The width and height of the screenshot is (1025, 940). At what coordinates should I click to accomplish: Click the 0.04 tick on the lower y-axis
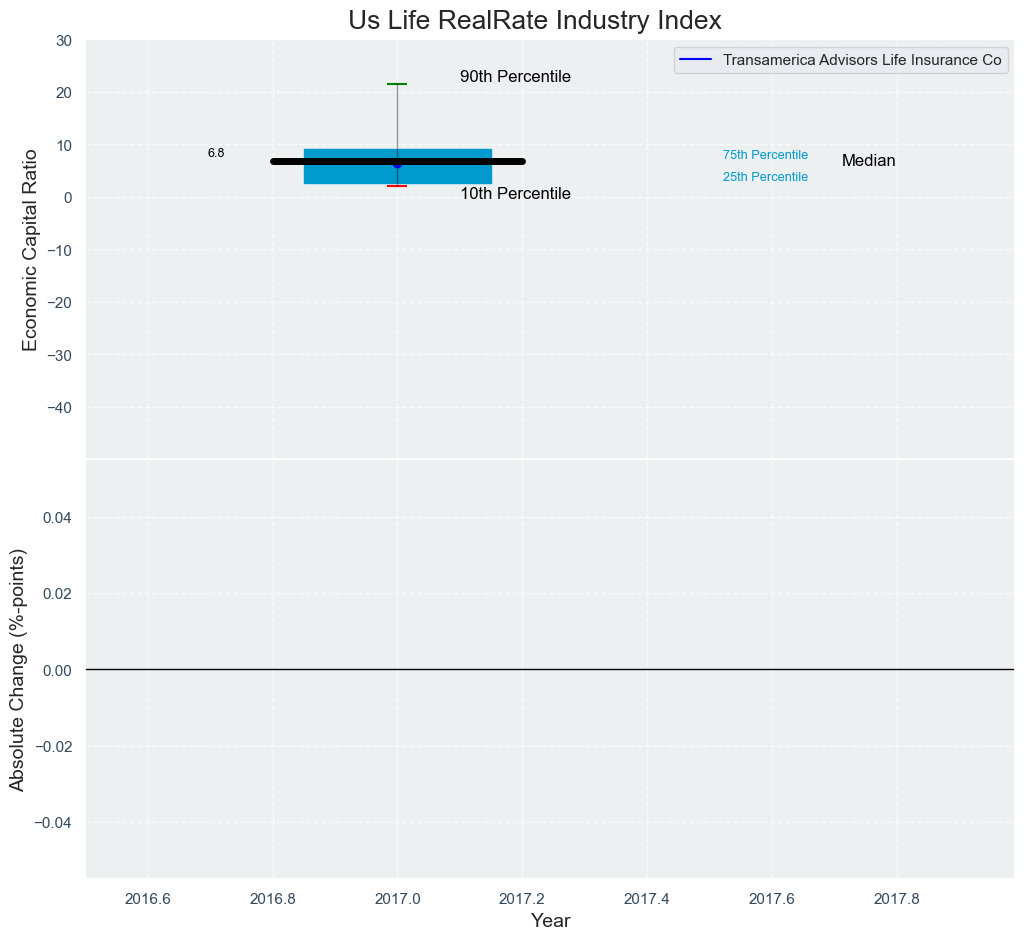click(59, 517)
